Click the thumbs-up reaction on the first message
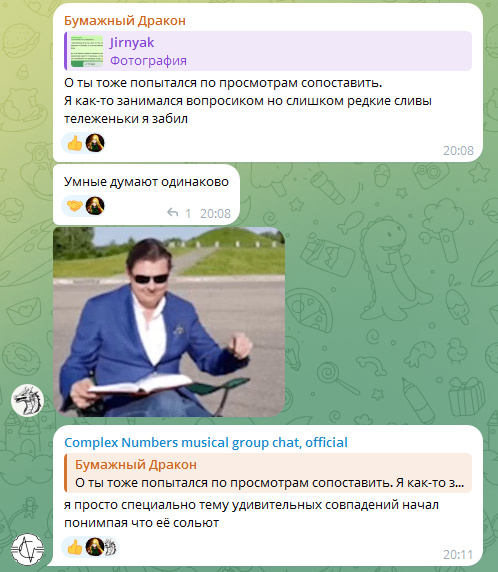This screenshot has height=572, width=498. click(x=75, y=143)
